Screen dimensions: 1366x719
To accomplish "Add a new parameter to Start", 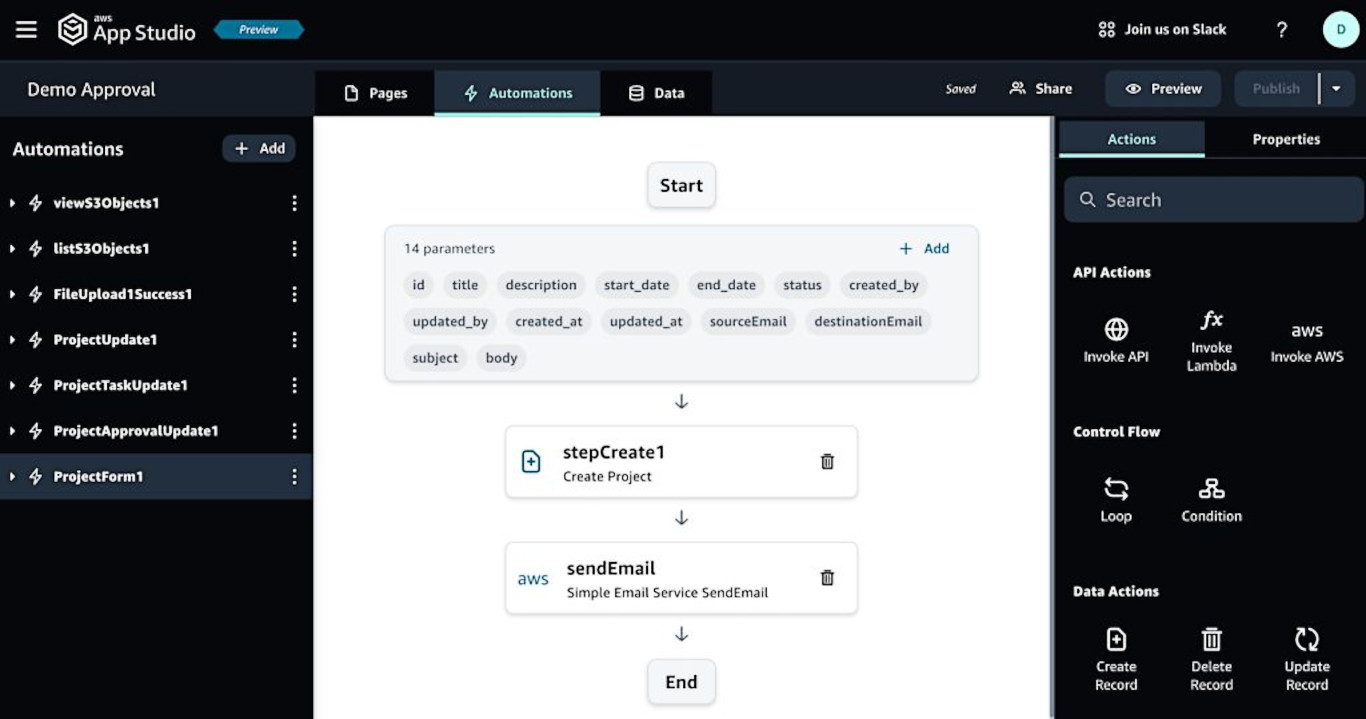I will click(924, 249).
